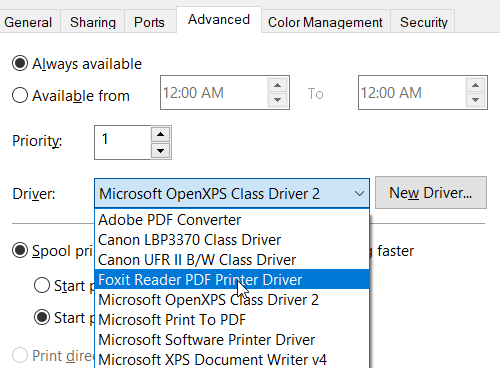Screen dimensions: 500x368
Task: Switch to the Security tab
Action: coord(424,22)
